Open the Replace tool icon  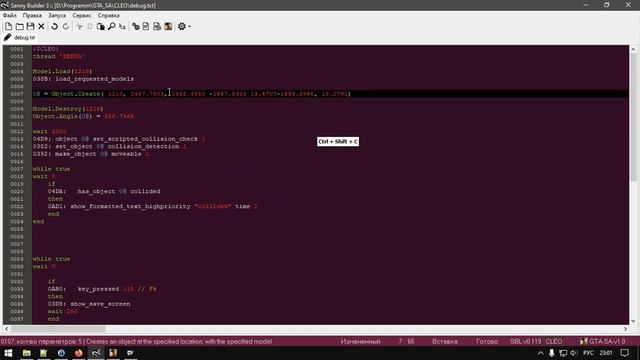(122, 27)
